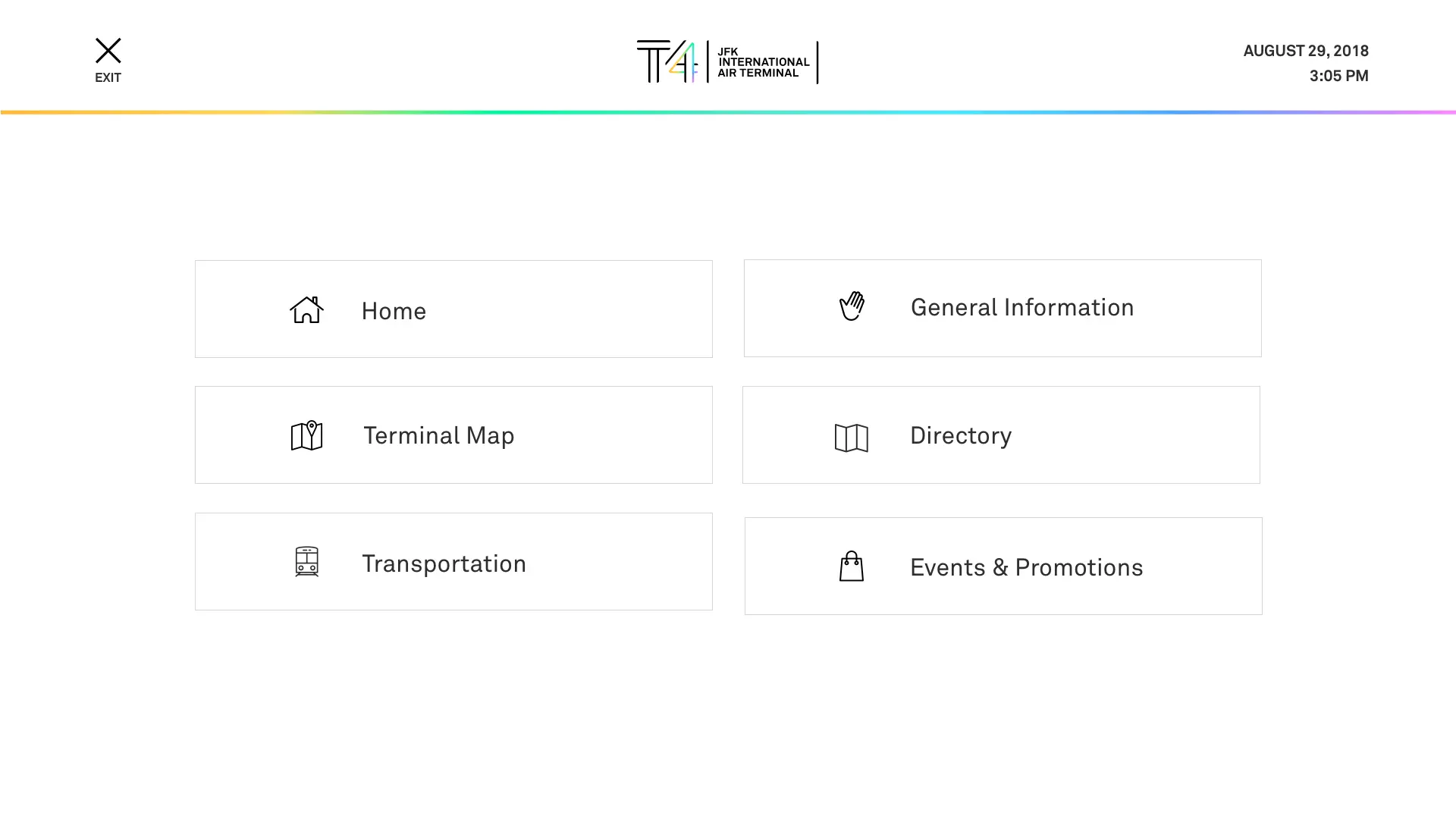The height and width of the screenshot is (819, 1456).
Task: Click the folded map icon beside Directory
Action: click(852, 438)
